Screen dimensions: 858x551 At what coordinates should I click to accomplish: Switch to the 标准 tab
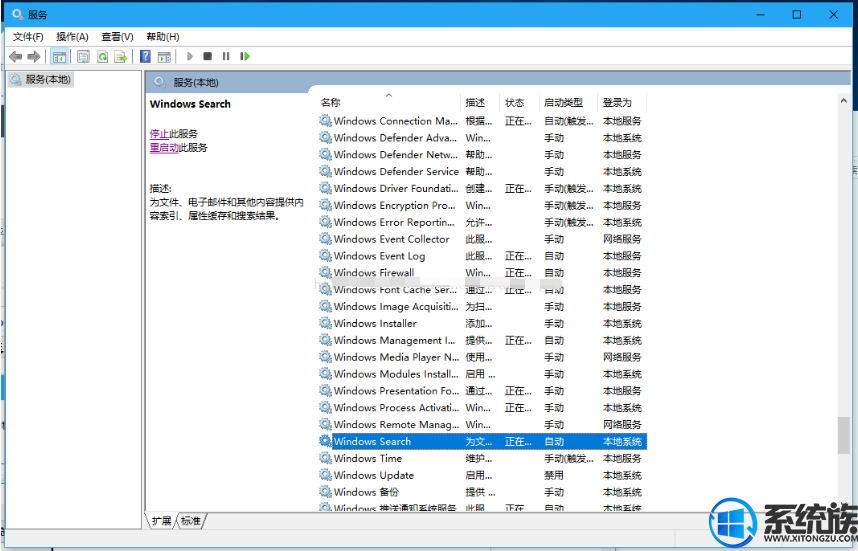(x=190, y=521)
